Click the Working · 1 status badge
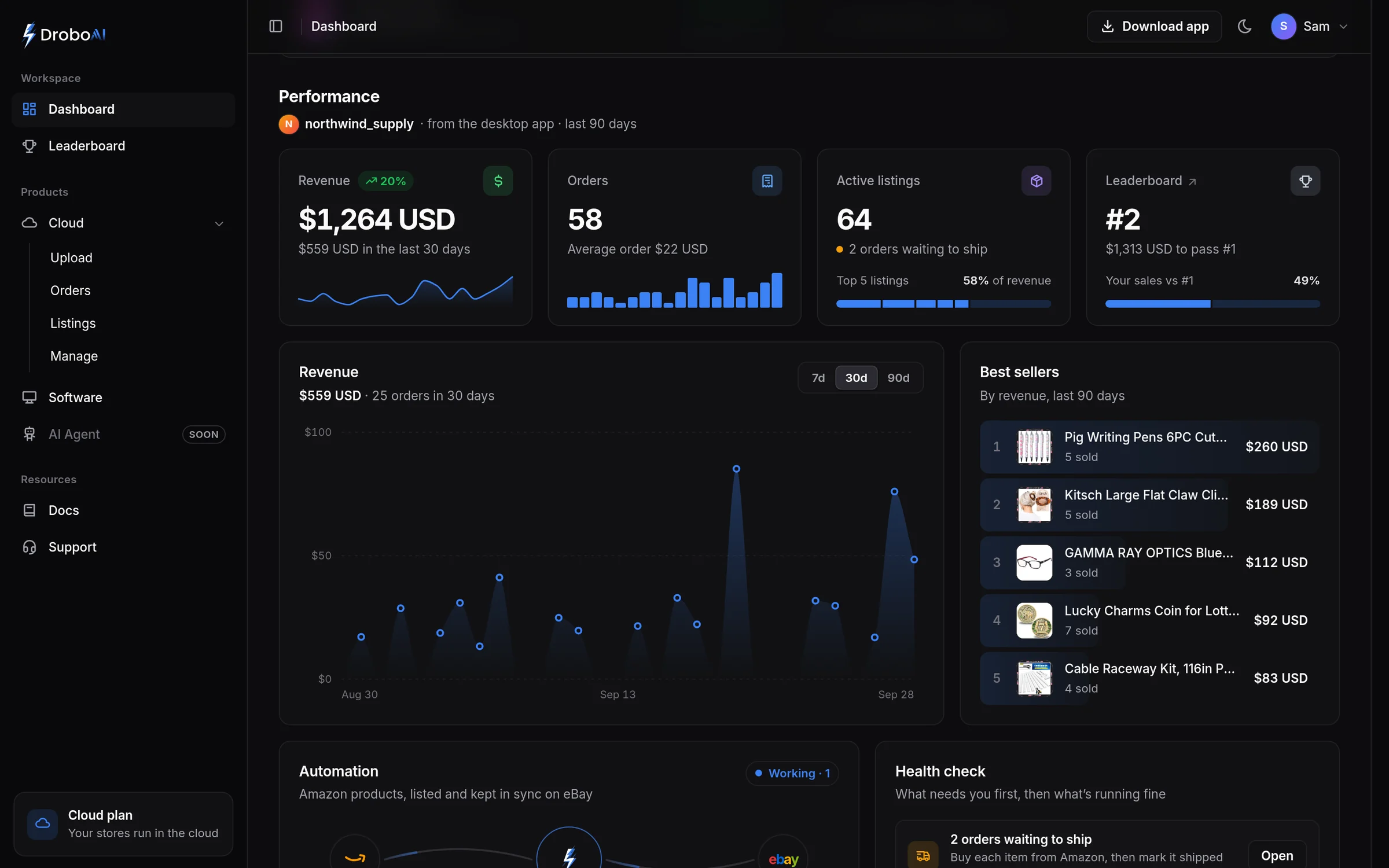This screenshot has height=868, width=1389. [792, 774]
